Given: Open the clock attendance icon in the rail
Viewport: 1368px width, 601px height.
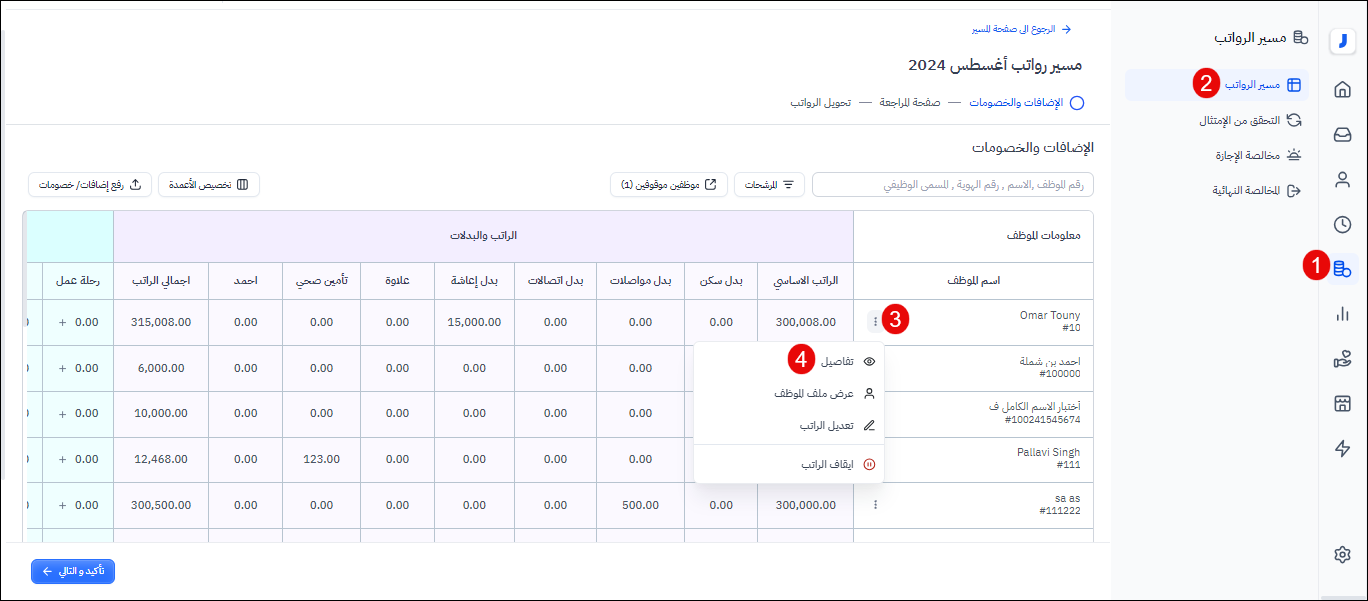Looking at the screenshot, I should [x=1342, y=225].
